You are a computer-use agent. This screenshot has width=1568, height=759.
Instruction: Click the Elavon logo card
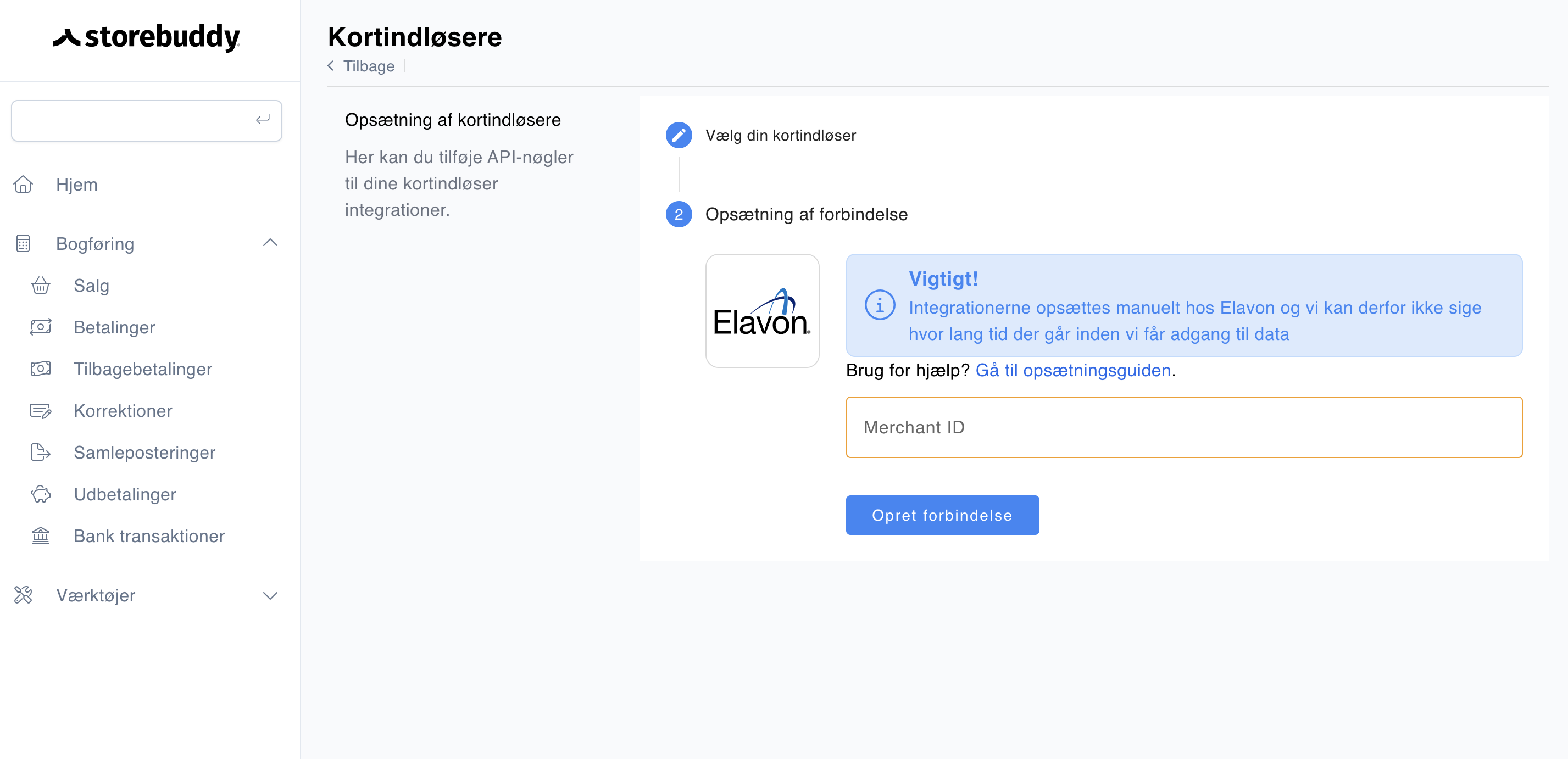pyautogui.click(x=762, y=310)
